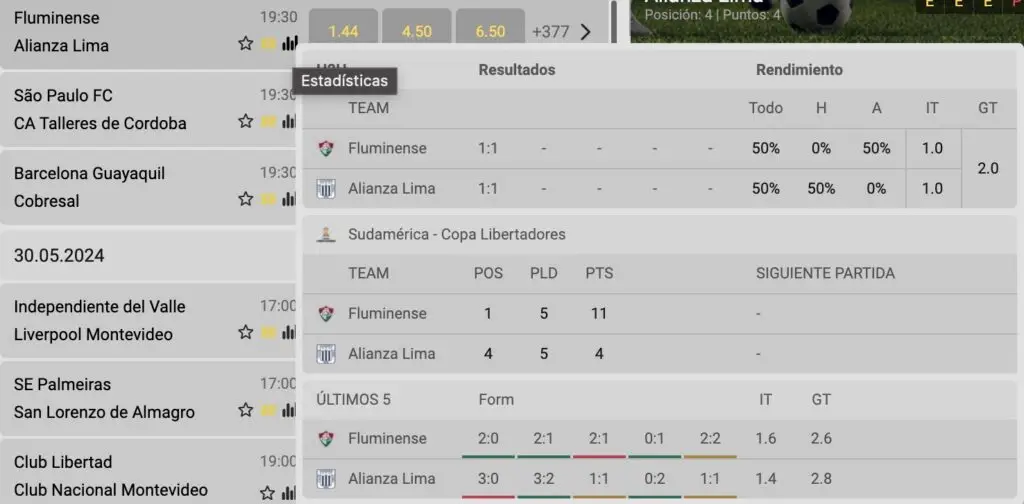Select home win odds 1.44
The image size is (1024, 504).
pos(344,30)
